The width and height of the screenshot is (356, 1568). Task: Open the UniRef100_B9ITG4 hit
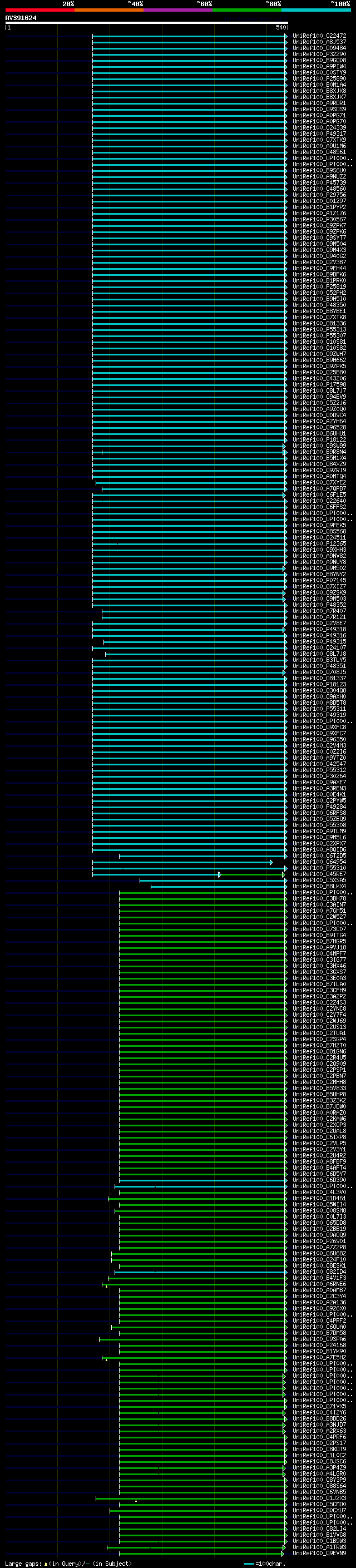(319, 936)
